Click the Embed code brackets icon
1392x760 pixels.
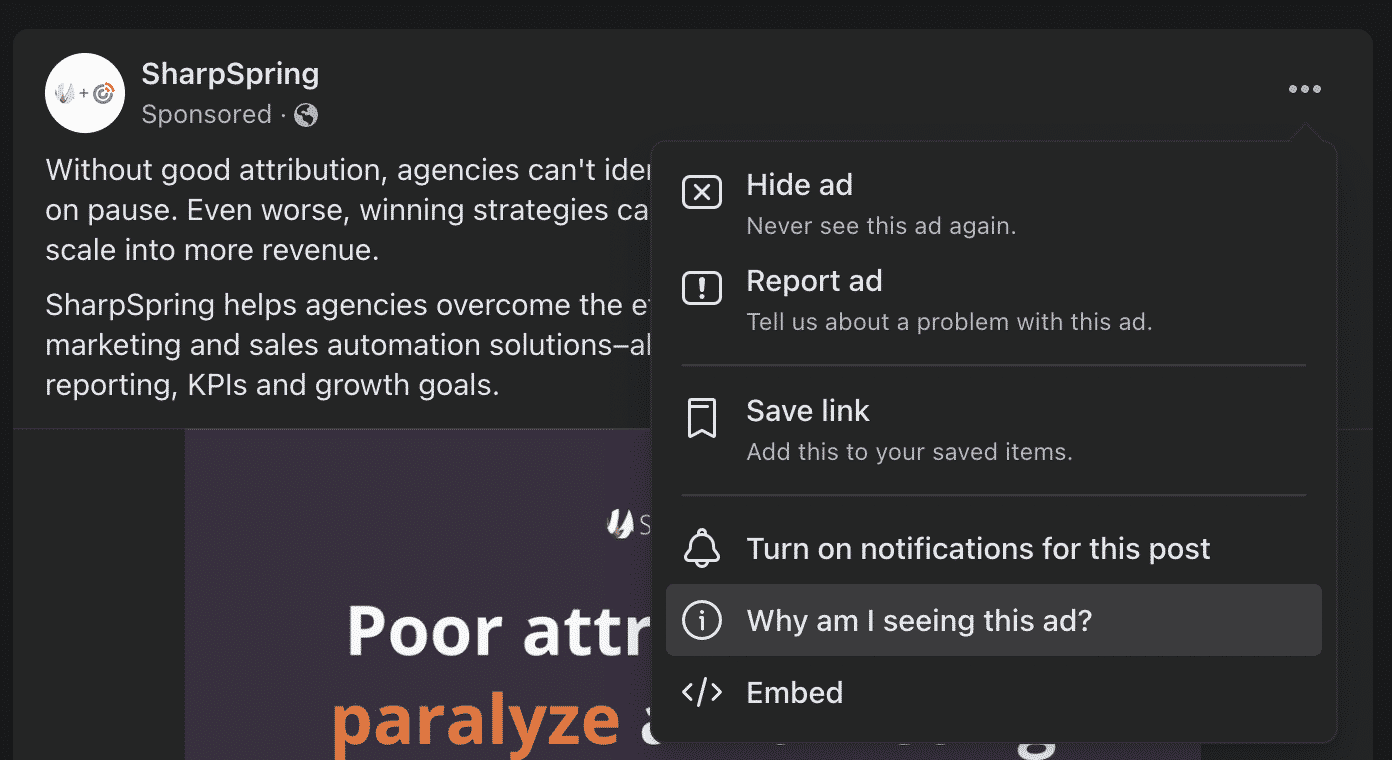pyautogui.click(x=702, y=692)
